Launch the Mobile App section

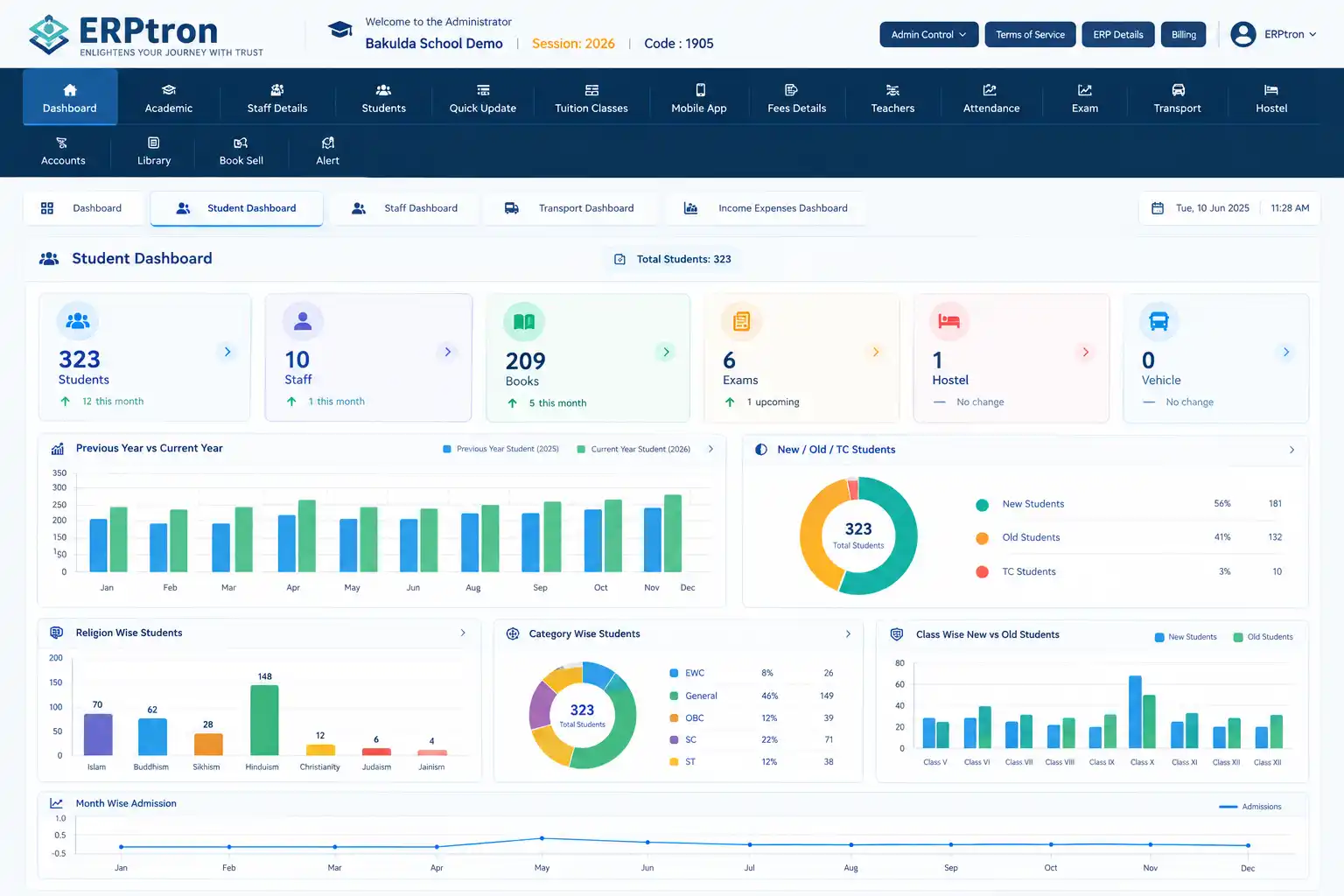(x=699, y=98)
